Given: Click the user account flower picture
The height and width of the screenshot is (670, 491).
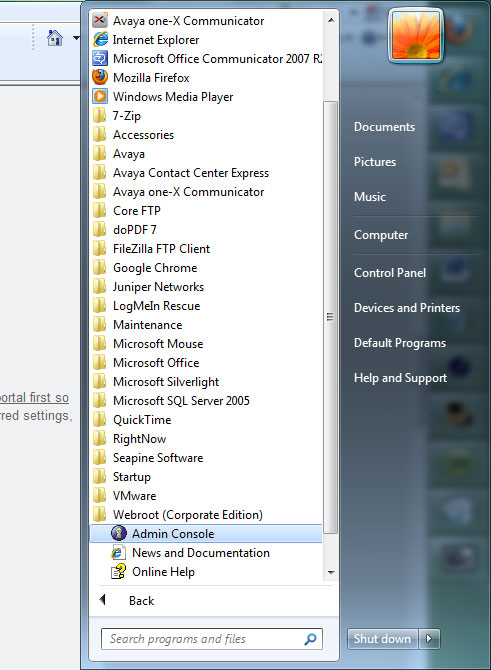Looking at the screenshot, I should [x=416, y=35].
